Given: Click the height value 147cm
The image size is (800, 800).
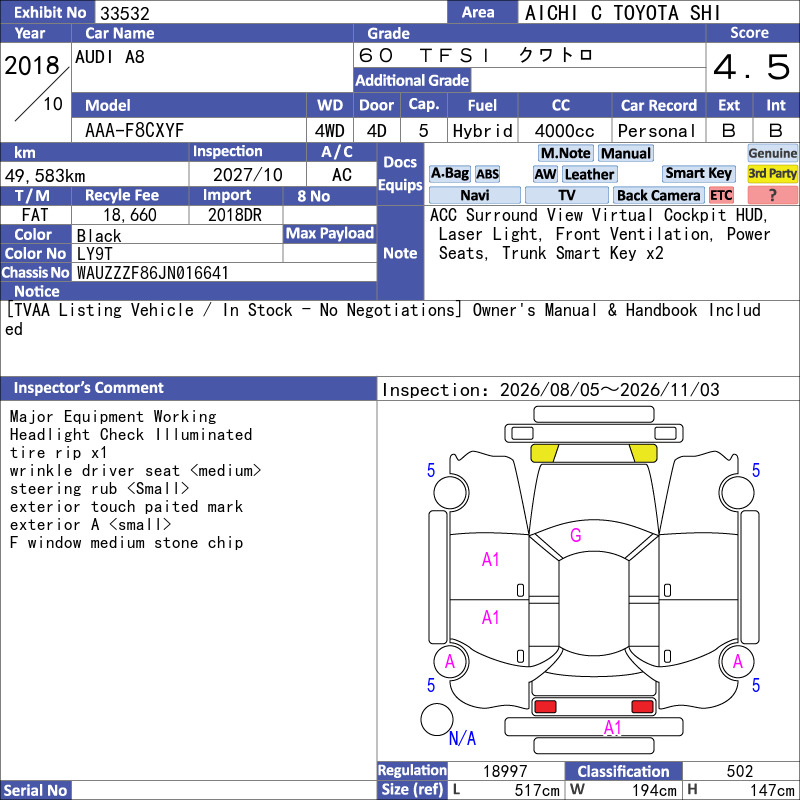Looking at the screenshot, I should 772,790.
